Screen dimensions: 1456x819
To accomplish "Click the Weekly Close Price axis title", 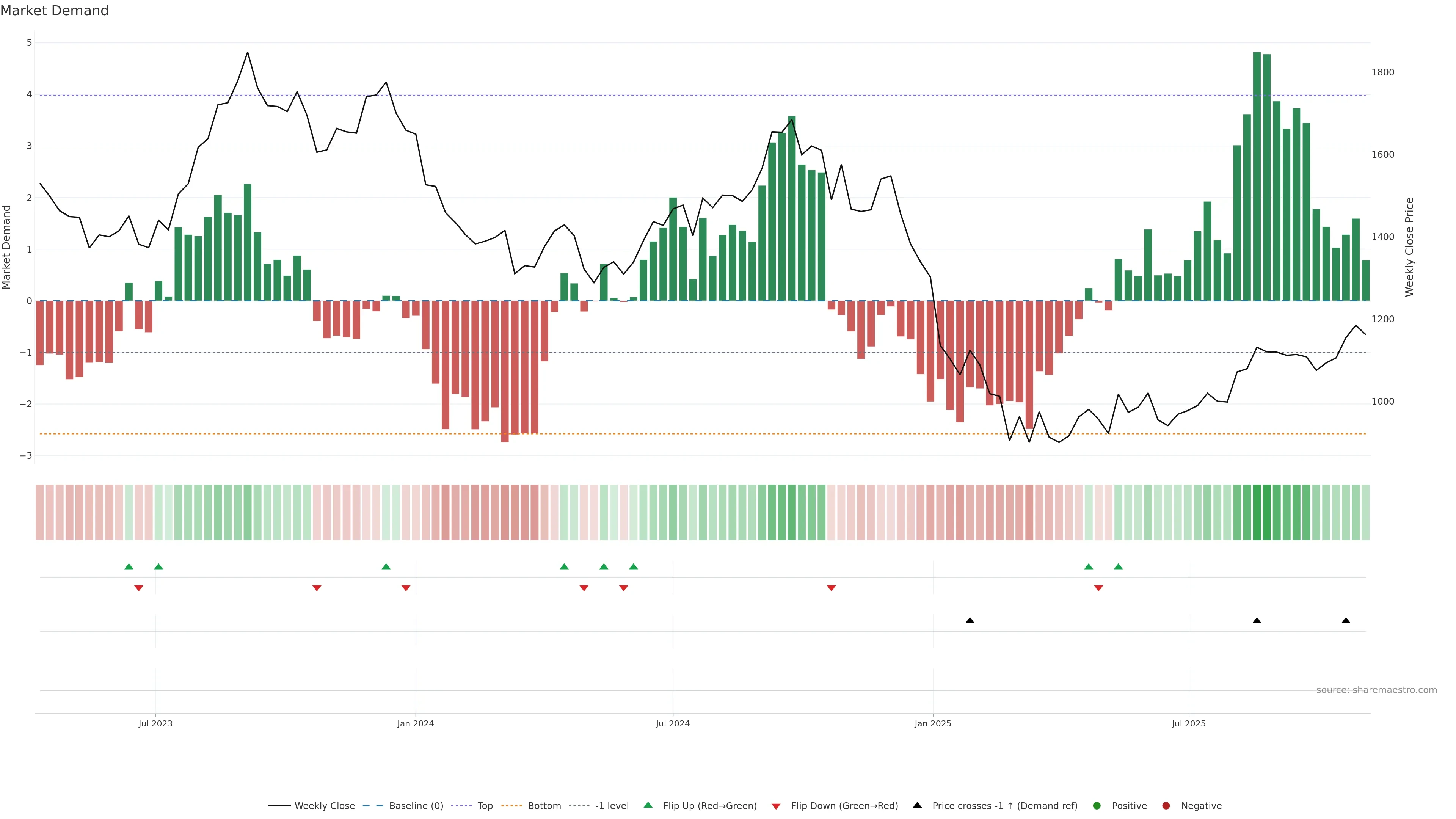I will [1410, 247].
